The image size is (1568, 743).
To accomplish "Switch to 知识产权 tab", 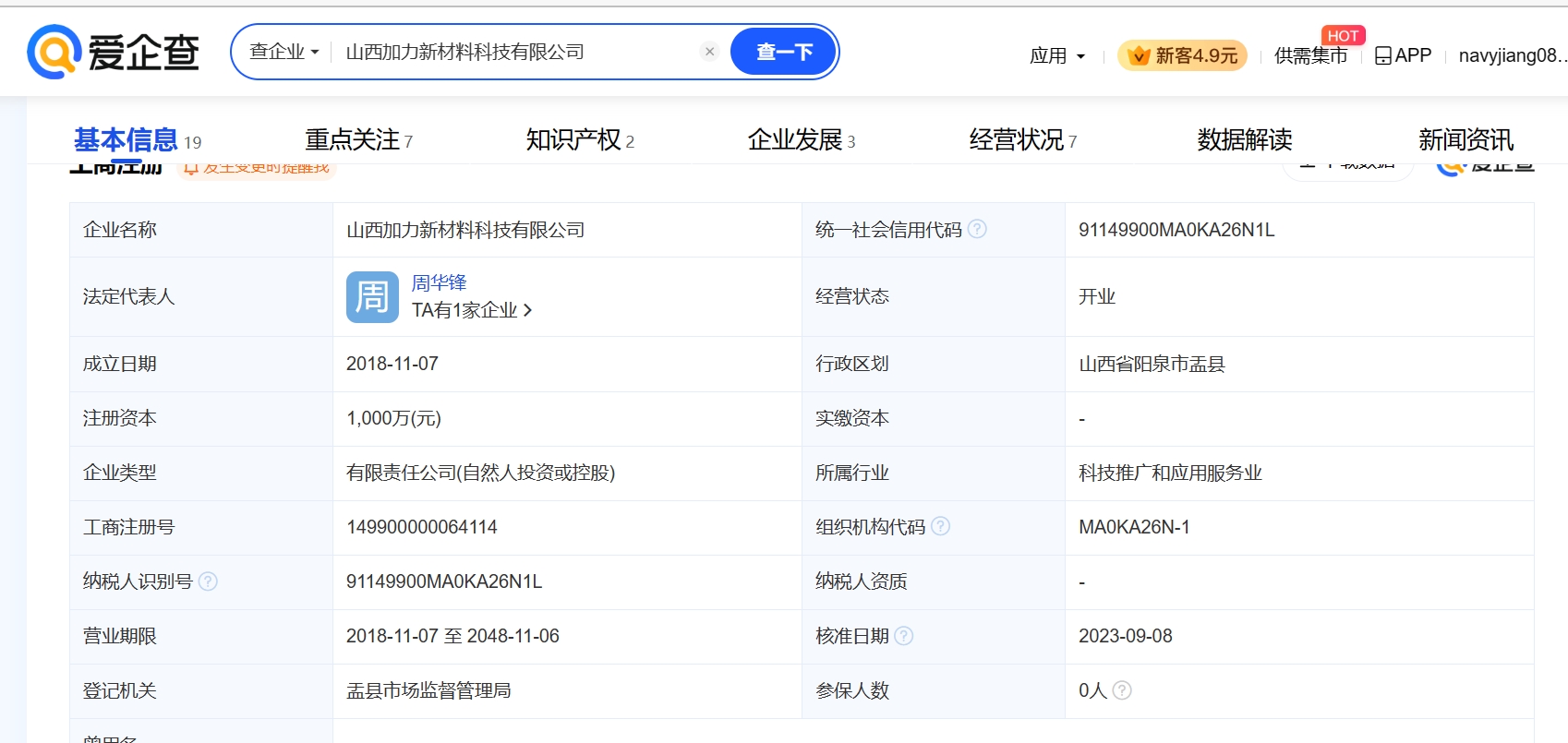I will pyautogui.click(x=580, y=140).
